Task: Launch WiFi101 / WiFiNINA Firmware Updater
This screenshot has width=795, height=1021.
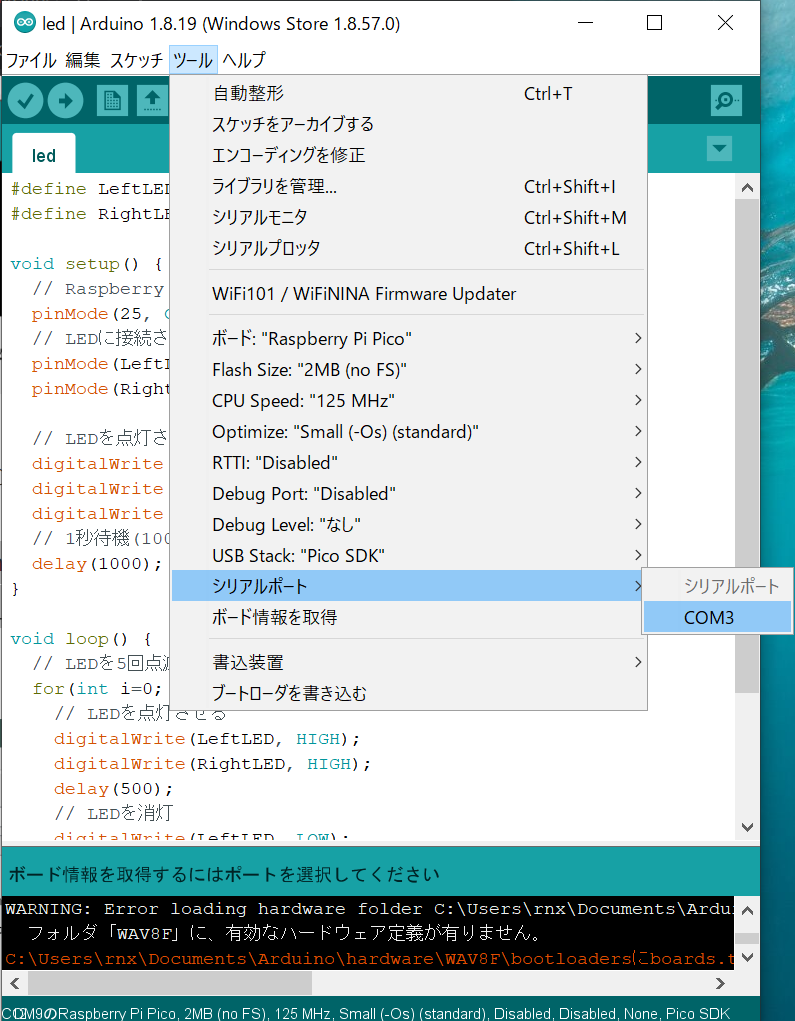Action: [x=409, y=294]
